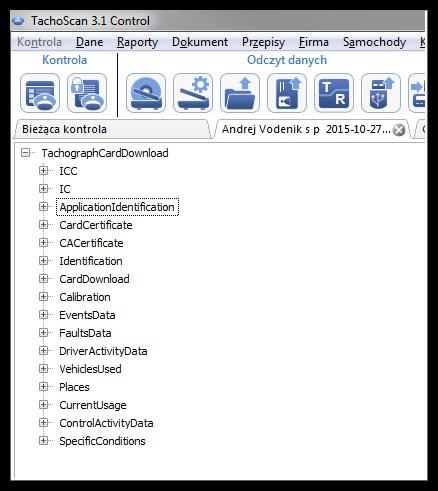Select the SpecificConditions label
438x491 pixels.
coord(102,441)
